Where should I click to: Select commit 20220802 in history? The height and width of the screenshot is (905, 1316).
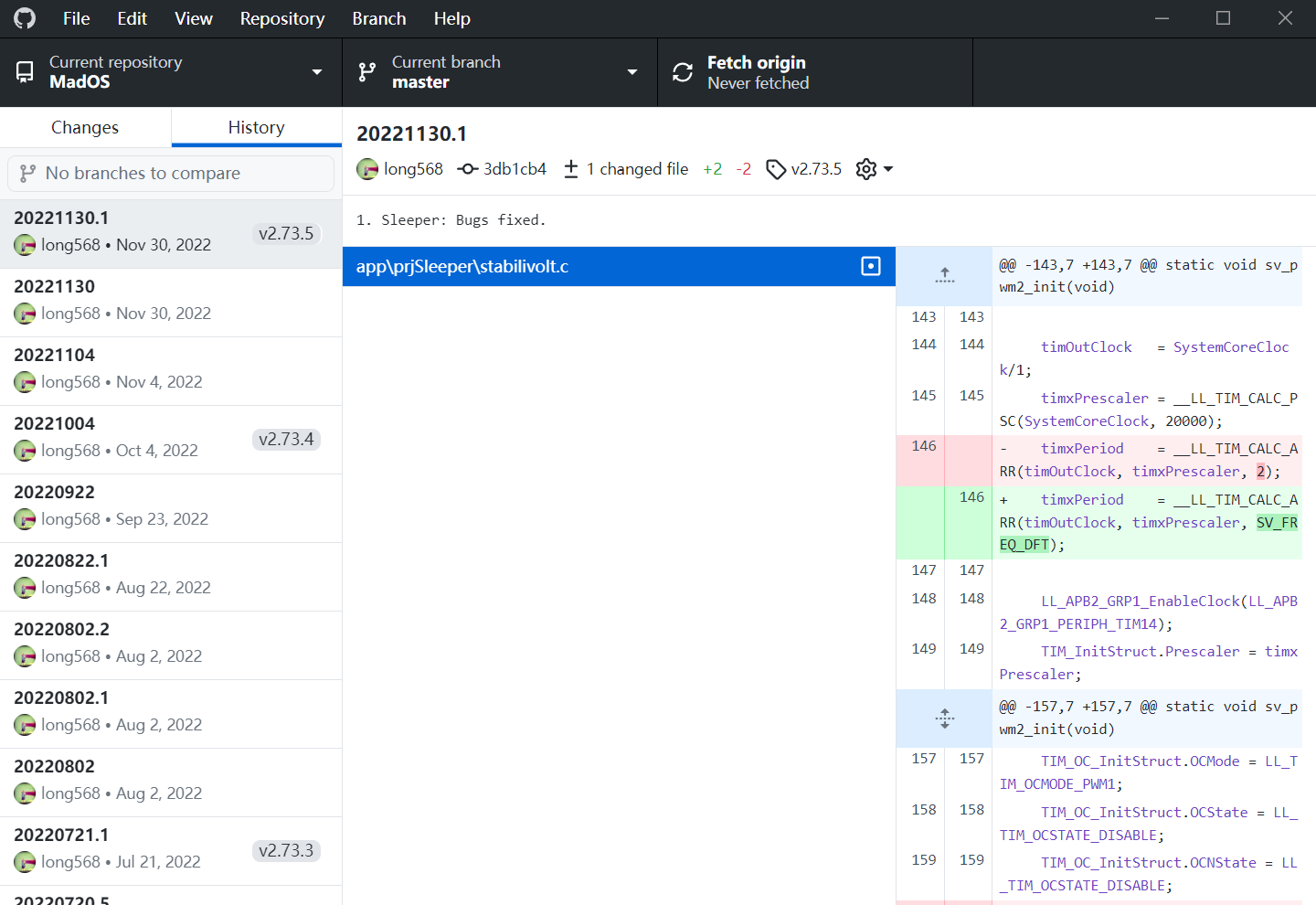click(171, 783)
